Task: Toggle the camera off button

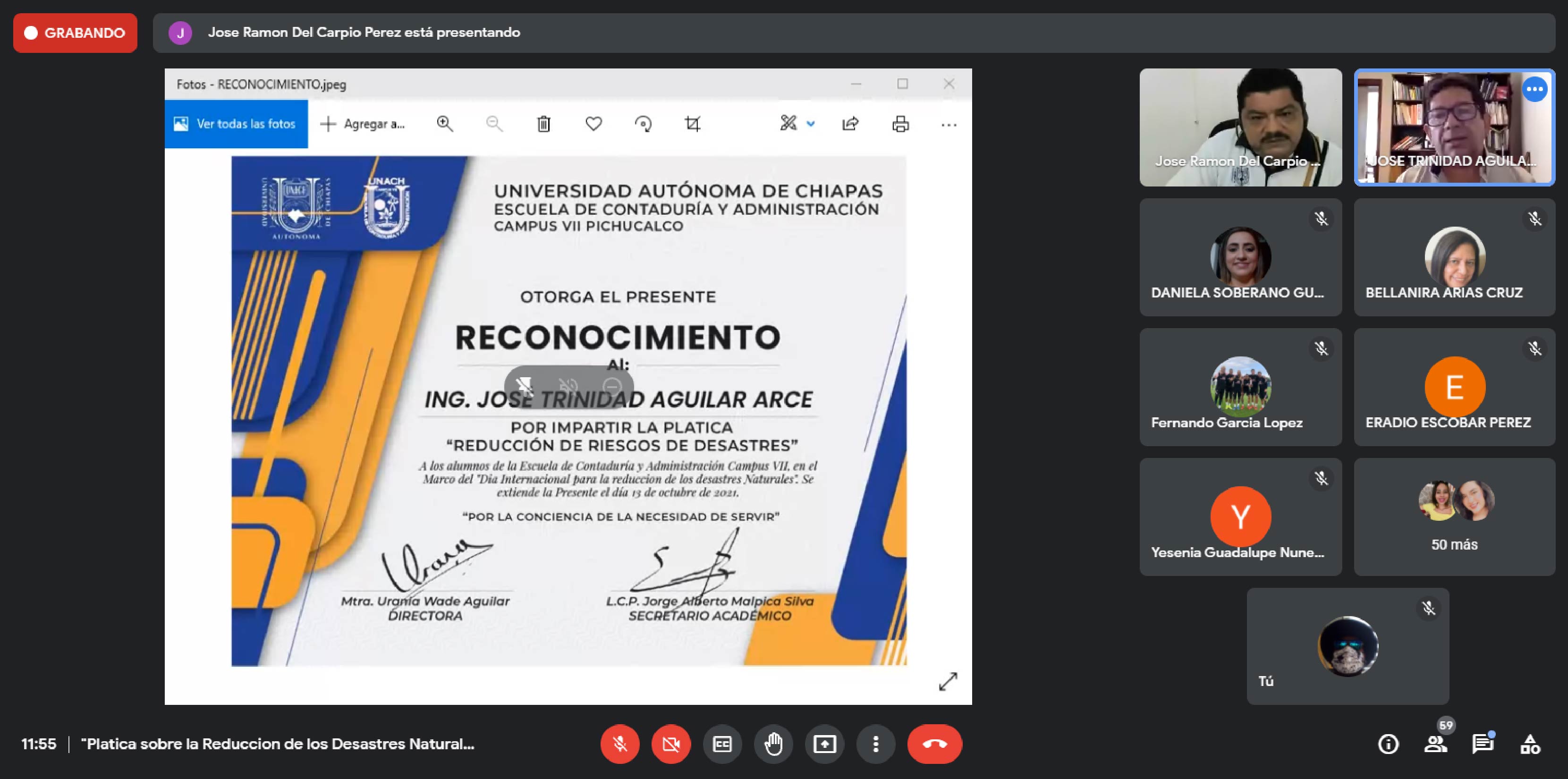Action: click(671, 744)
